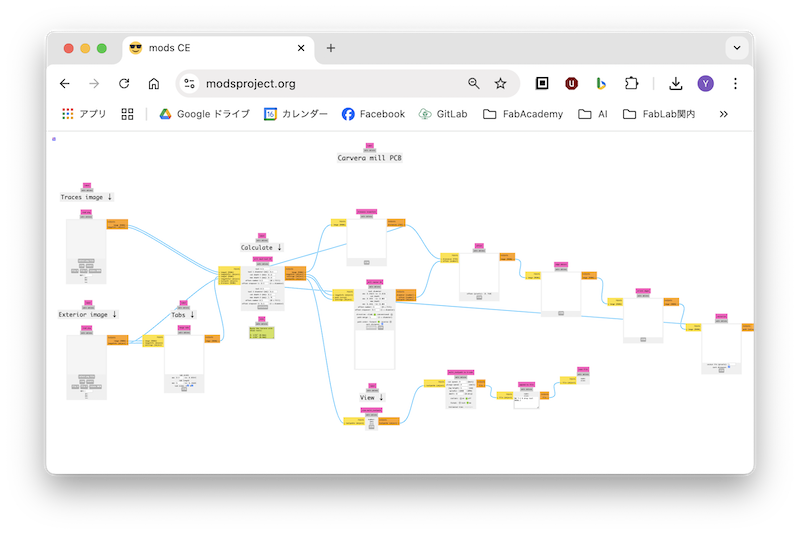The image size is (800, 535).
Task: Expand the AI bookmark folder
Action: 593,114
